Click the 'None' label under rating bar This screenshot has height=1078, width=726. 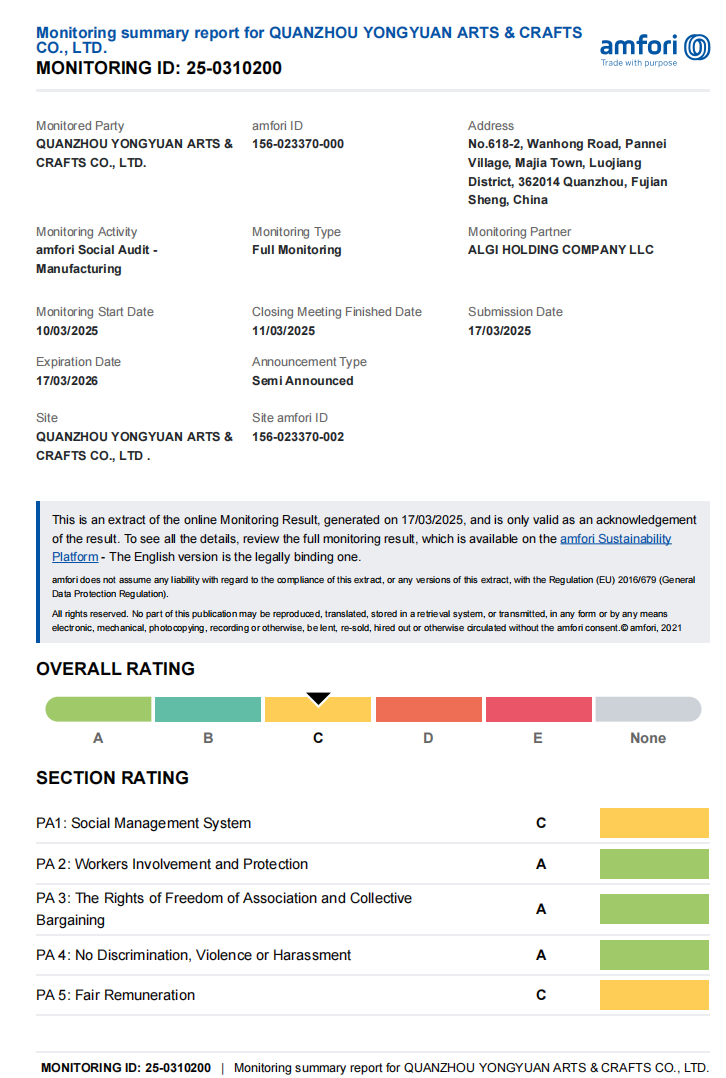tap(648, 738)
